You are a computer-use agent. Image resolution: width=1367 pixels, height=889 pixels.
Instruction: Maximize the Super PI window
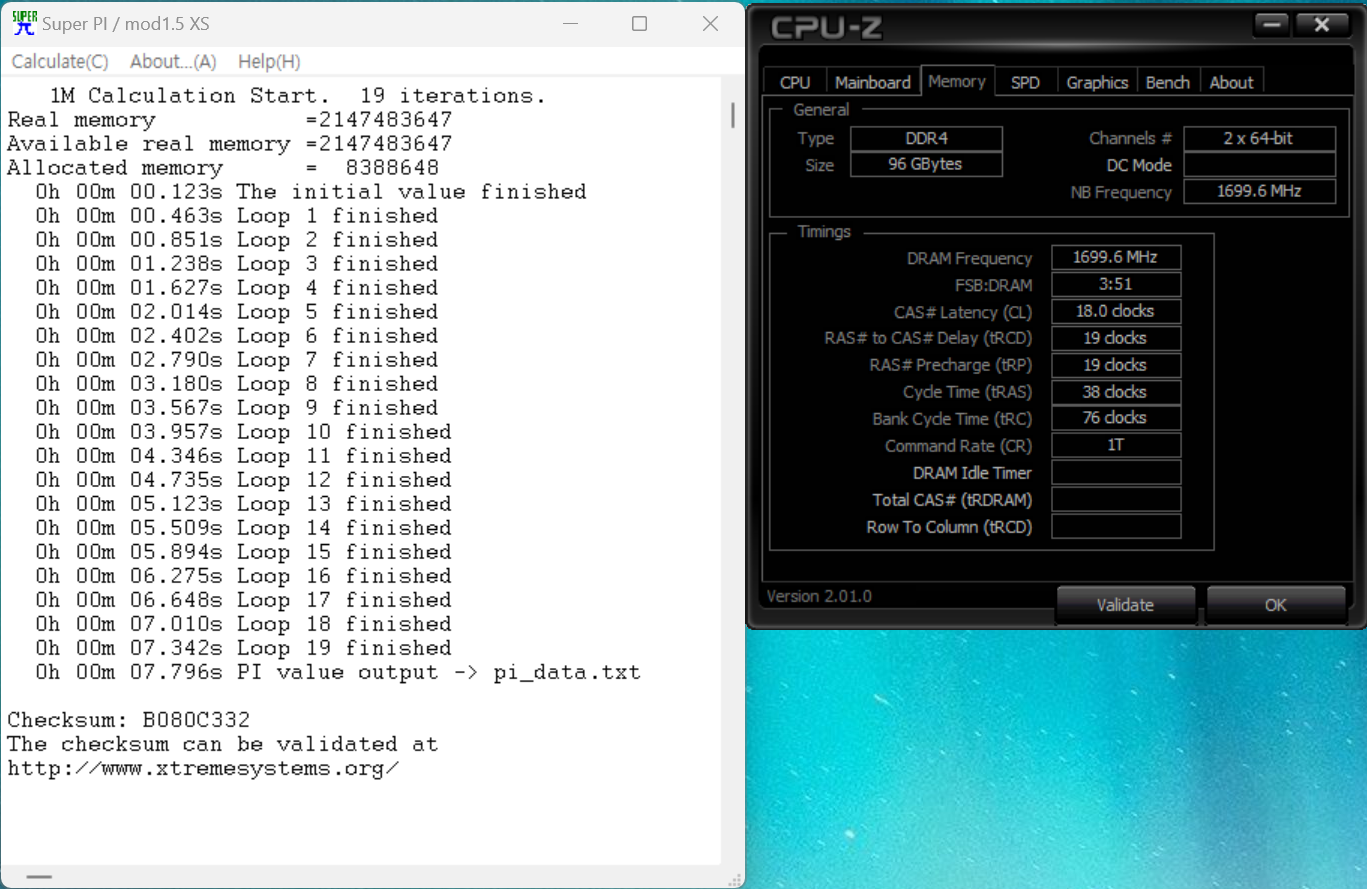pos(640,24)
